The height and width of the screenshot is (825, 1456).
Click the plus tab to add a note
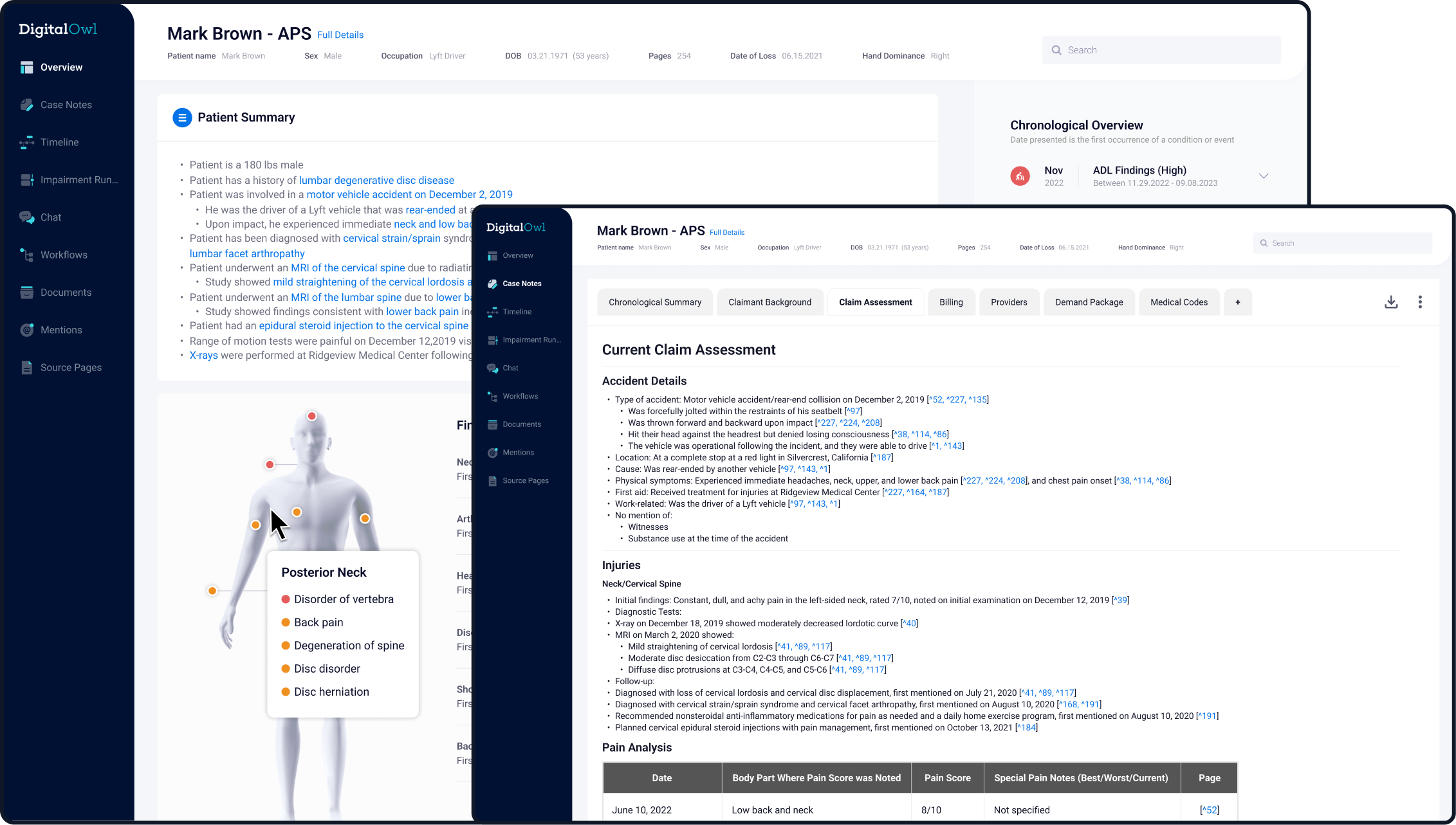1237,302
